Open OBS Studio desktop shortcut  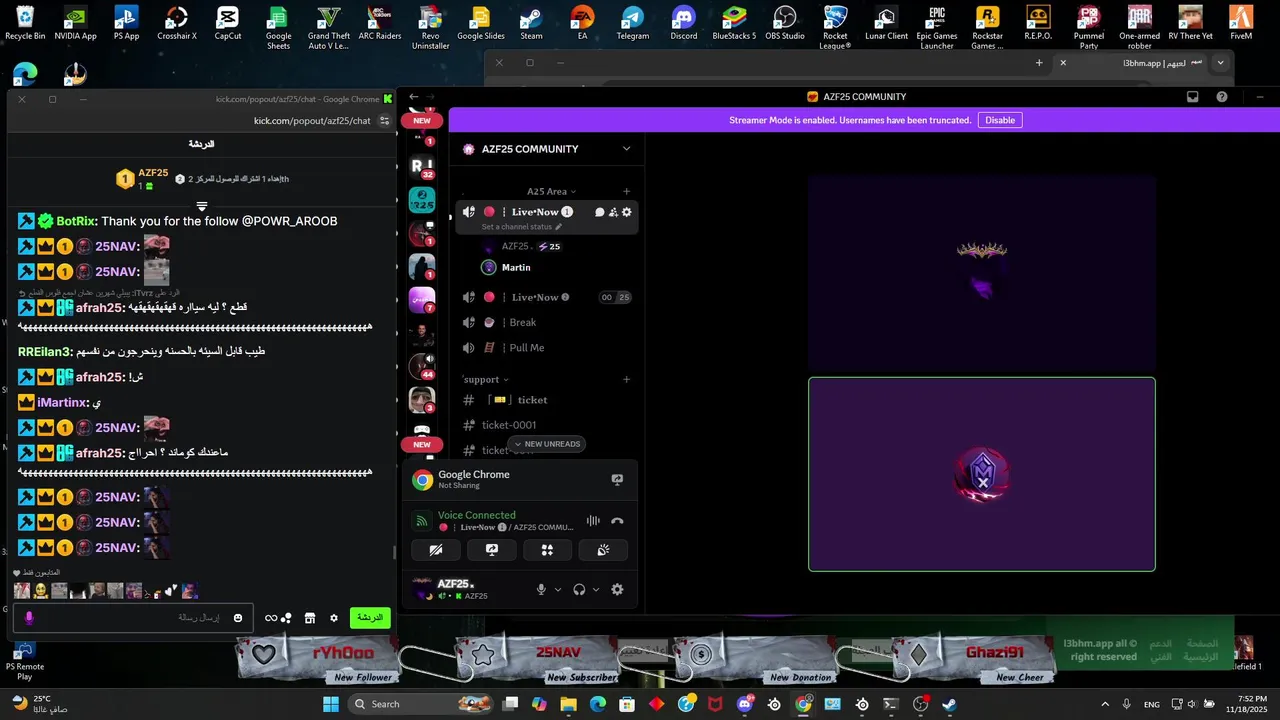(785, 24)
